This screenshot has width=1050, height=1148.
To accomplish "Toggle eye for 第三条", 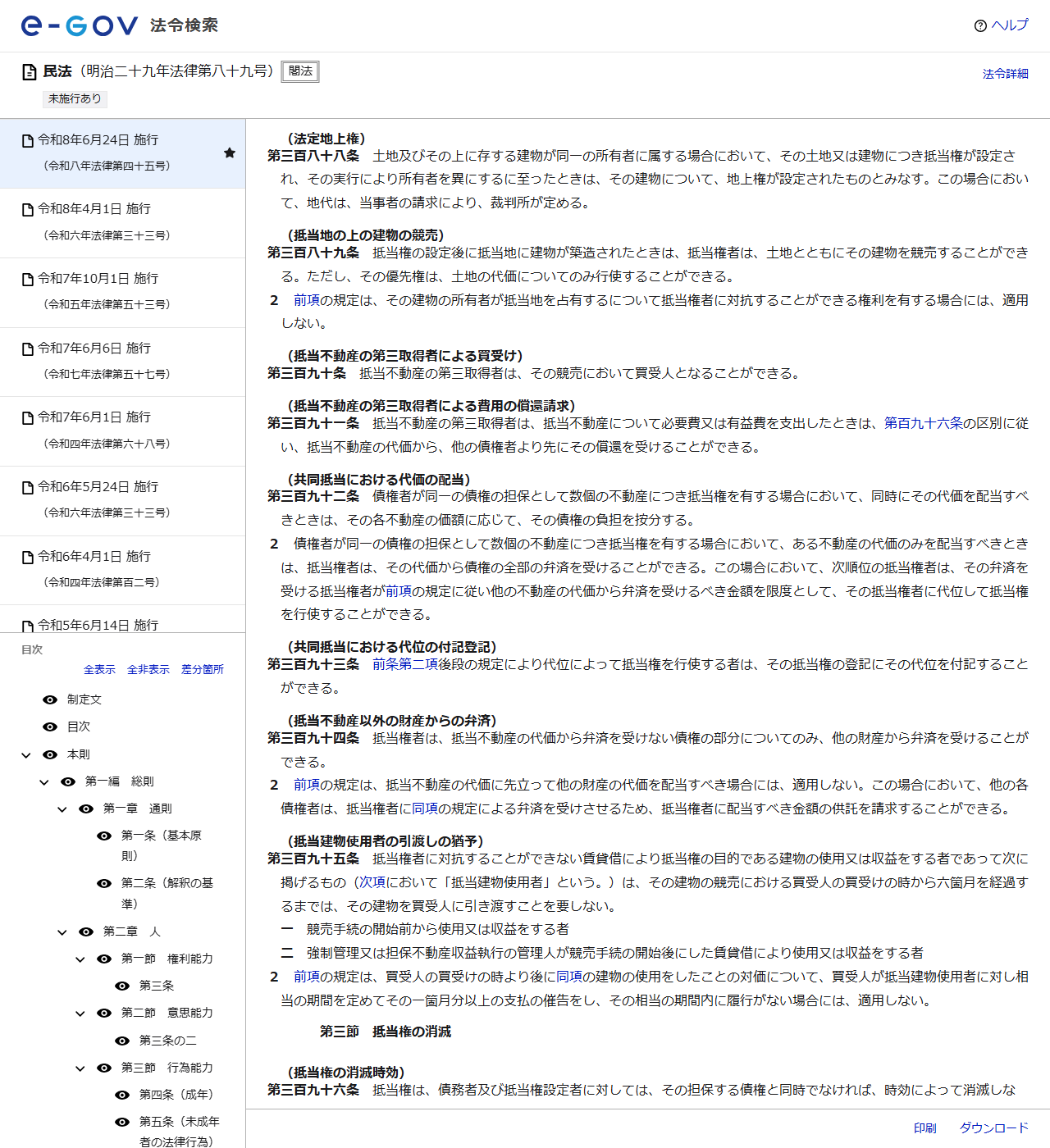I will click(x=122, y=986).
